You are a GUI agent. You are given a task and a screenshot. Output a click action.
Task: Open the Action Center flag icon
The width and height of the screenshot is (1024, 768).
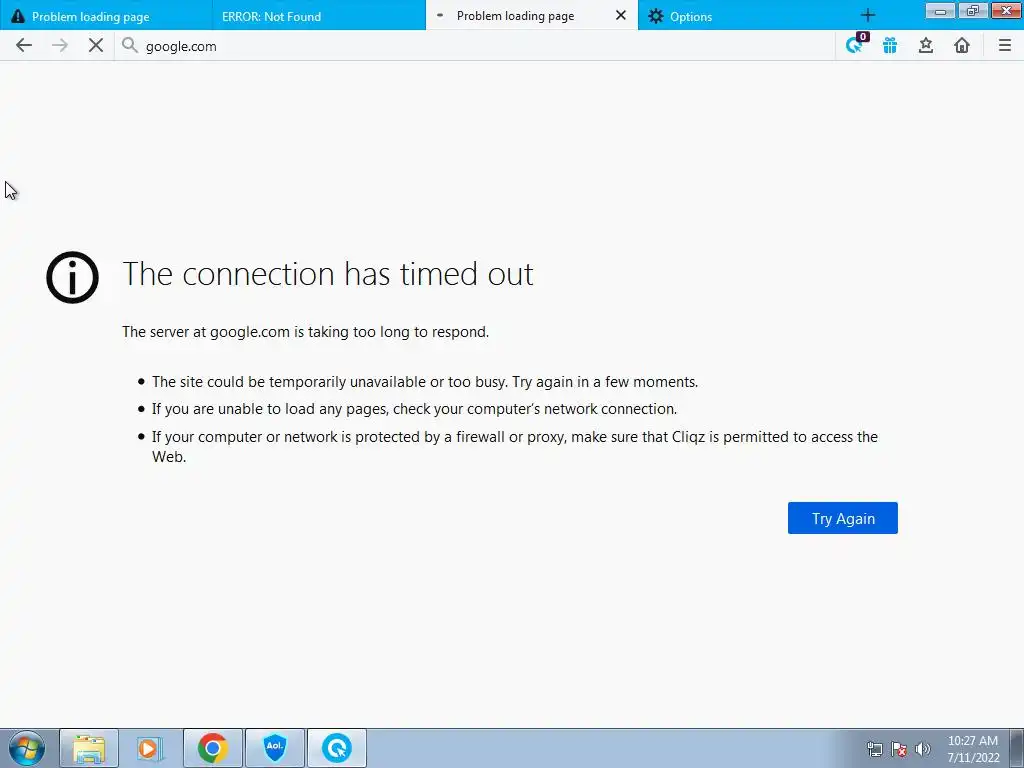click(x=899, y=749)
